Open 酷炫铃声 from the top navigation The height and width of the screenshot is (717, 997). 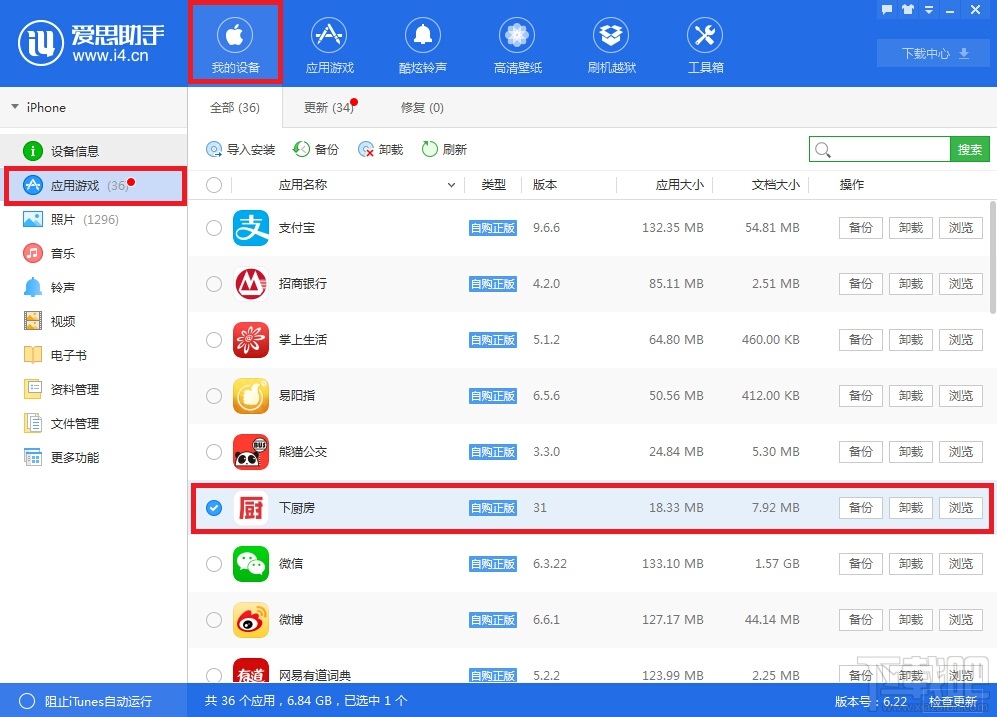[x=422, y=42]
